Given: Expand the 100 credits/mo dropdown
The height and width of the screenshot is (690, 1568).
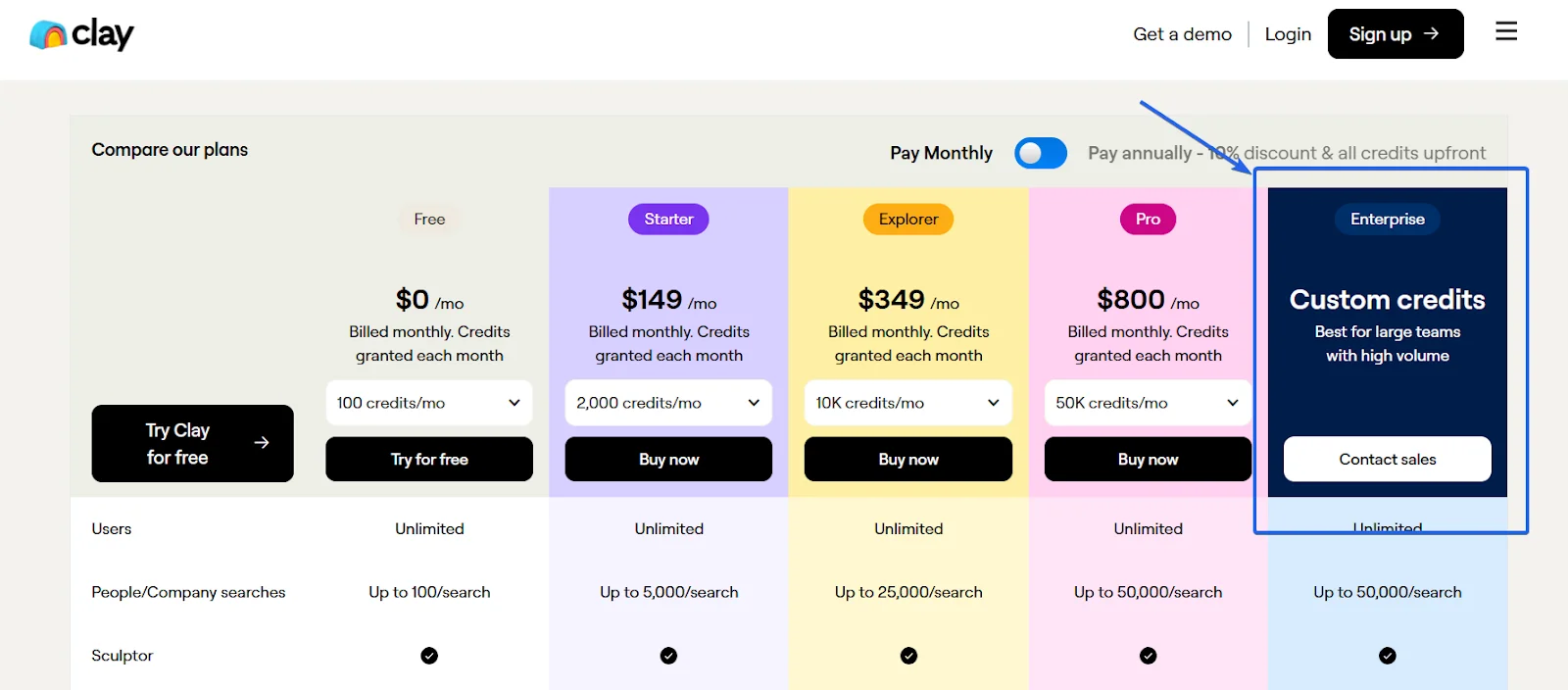Looking at the screenshot, I should [429, 403].
